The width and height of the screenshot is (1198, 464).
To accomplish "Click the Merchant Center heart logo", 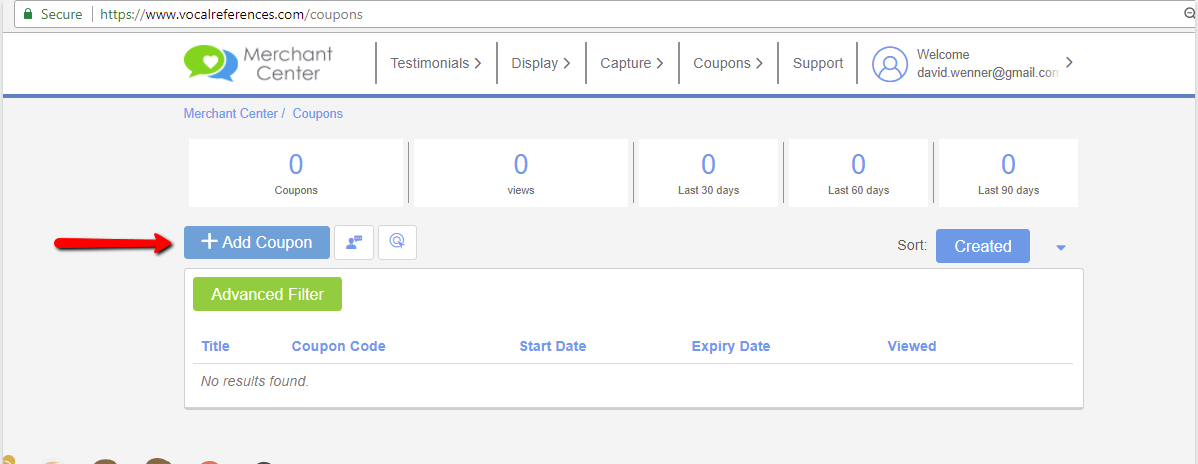I will pos(210,63).
